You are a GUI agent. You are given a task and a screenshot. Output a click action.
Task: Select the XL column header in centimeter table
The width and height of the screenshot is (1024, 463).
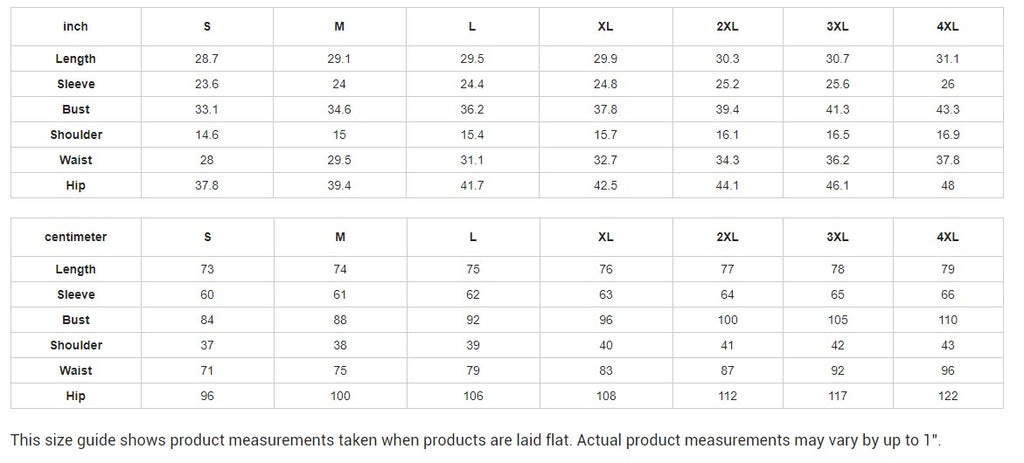pyautogui.click(x=605, y=237)
